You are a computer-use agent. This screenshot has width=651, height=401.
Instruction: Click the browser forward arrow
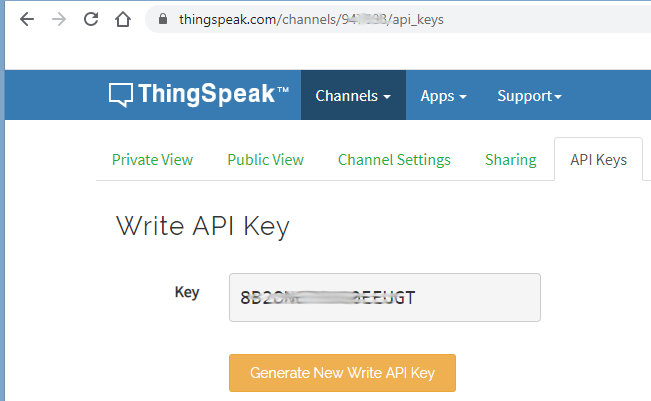coord(59,19)
